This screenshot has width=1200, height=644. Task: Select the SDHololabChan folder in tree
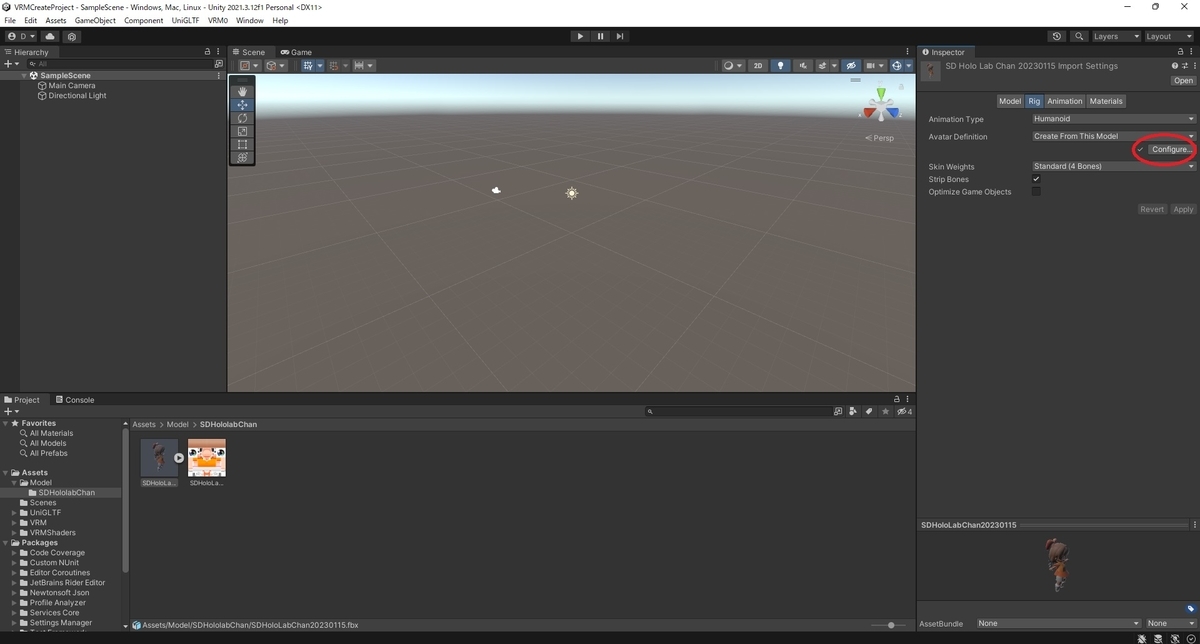[x=67, y=492]
